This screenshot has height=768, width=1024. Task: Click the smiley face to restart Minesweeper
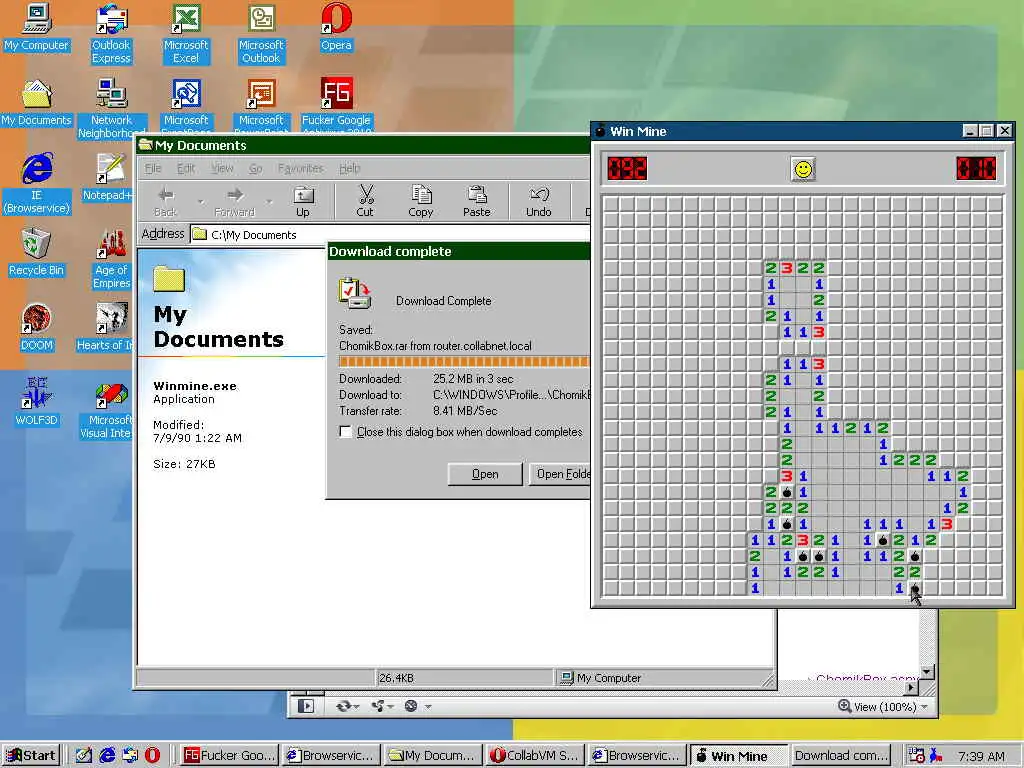803,169
